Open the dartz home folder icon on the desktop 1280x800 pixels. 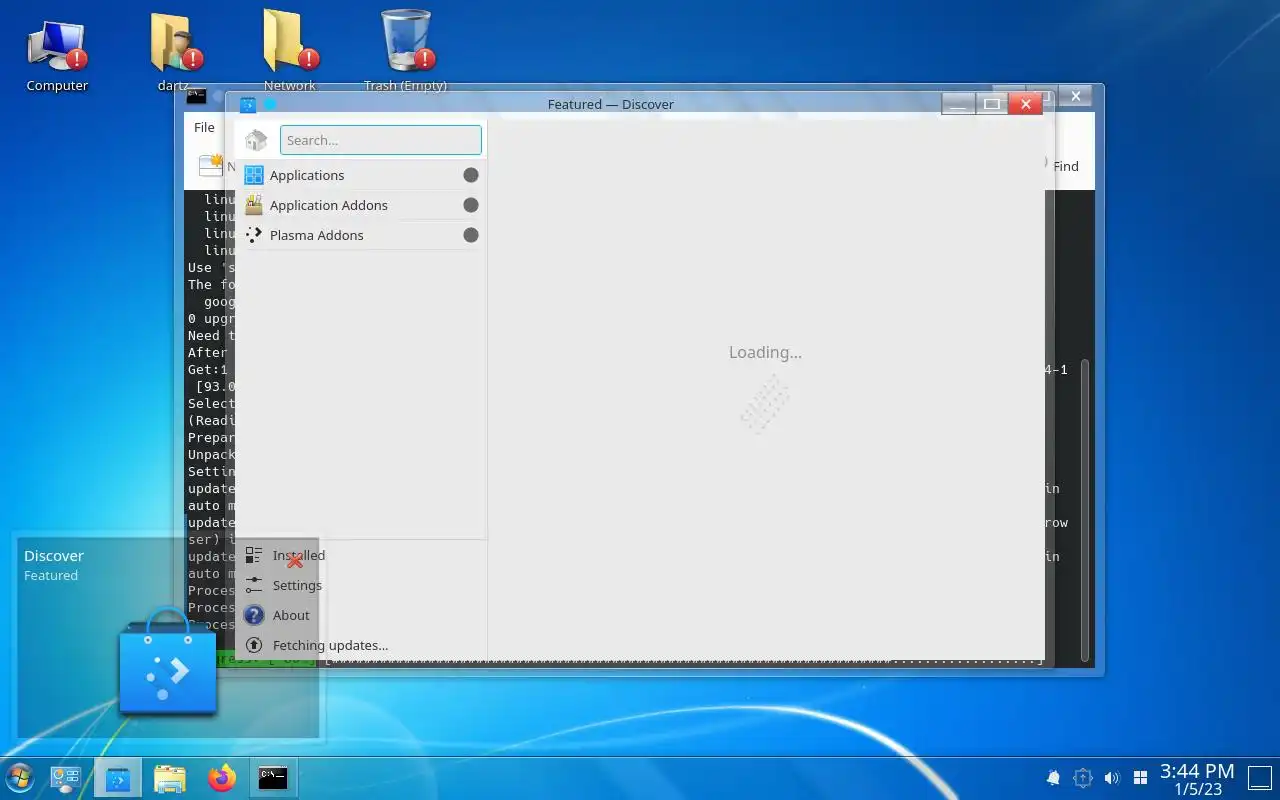177,52
